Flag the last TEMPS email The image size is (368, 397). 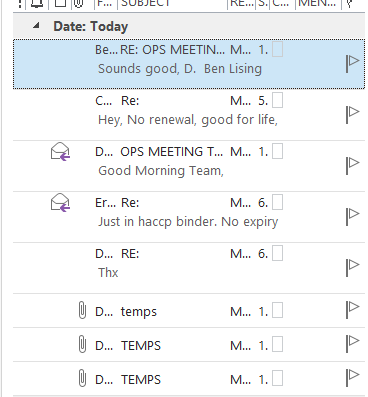click(x=352, y=378)
